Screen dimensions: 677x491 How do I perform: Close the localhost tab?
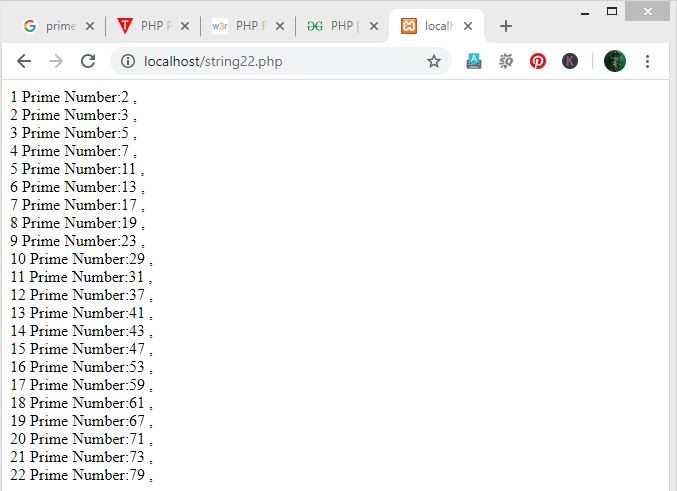468,26
